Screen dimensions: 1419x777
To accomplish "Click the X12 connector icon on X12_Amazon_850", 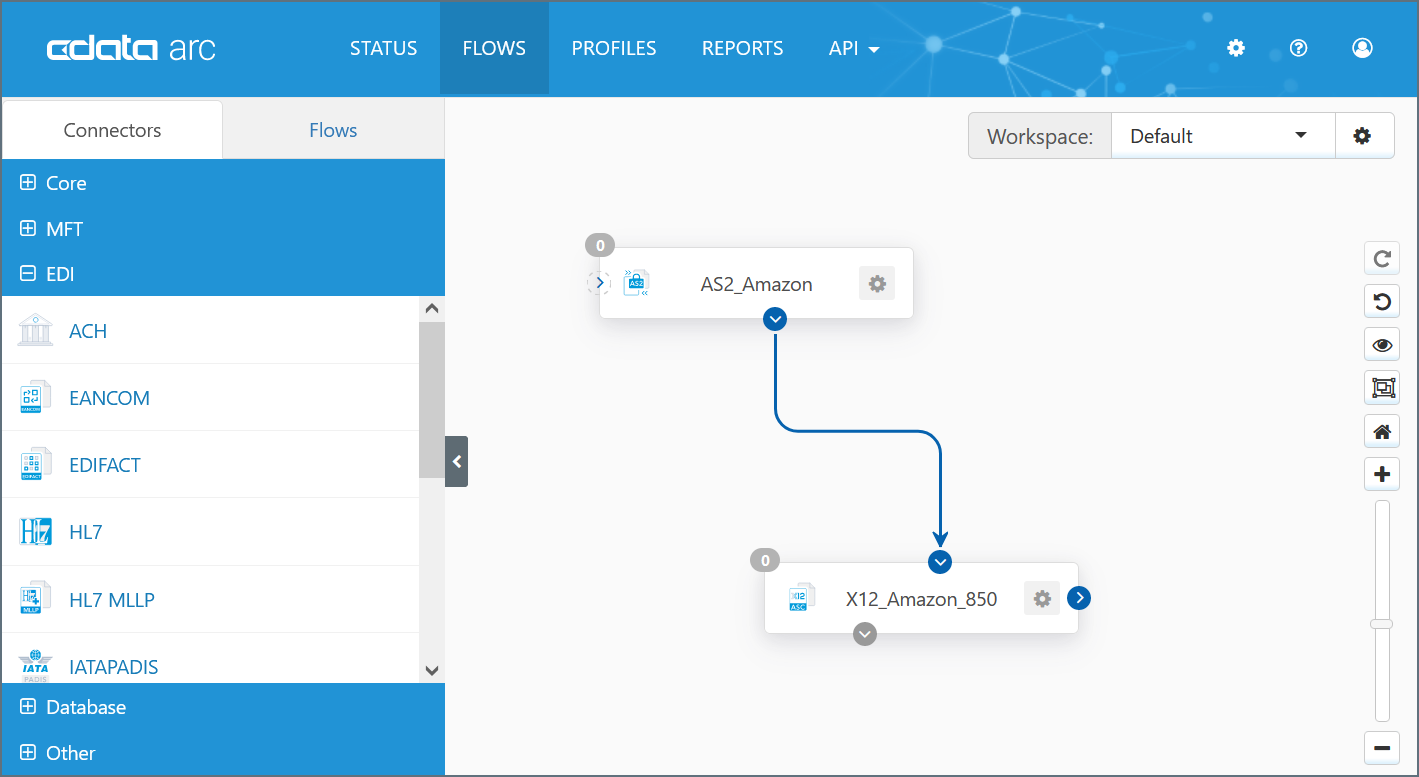I will coord(801,598).
